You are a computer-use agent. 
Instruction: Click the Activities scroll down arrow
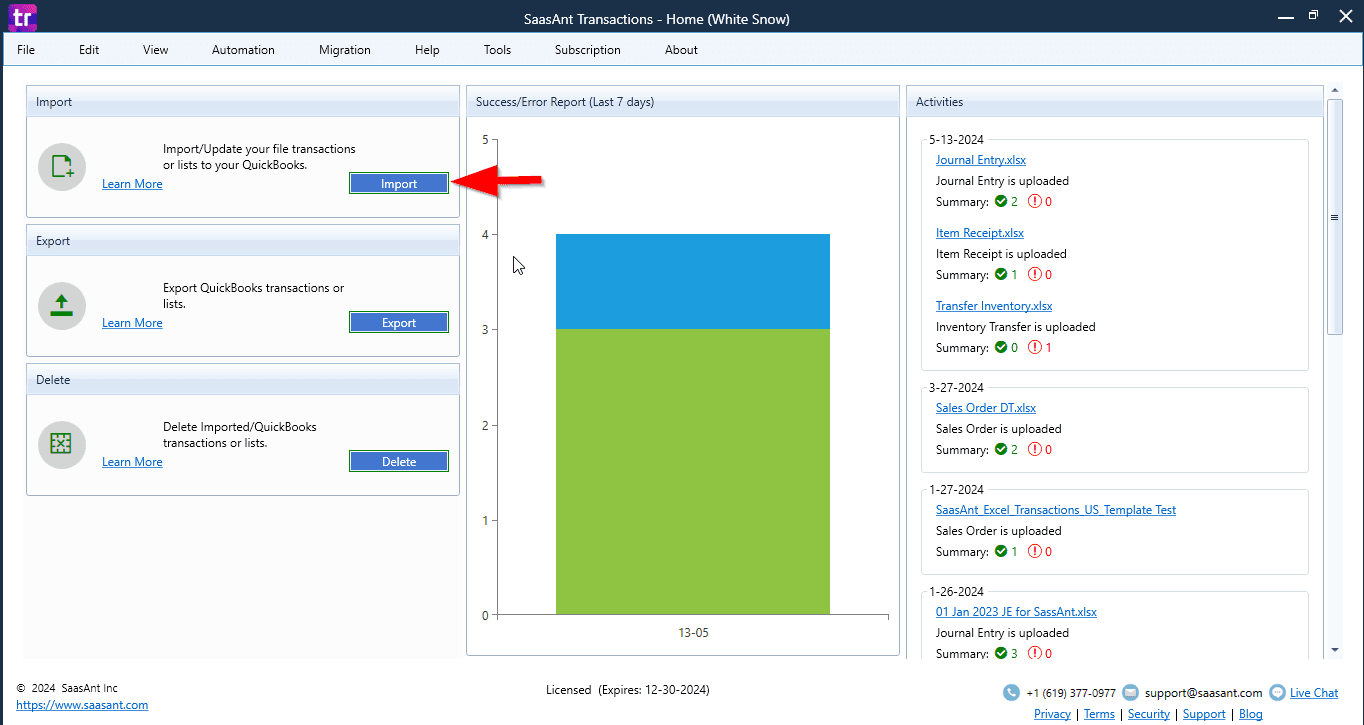pyautogui.click(x=1334, y=650)
